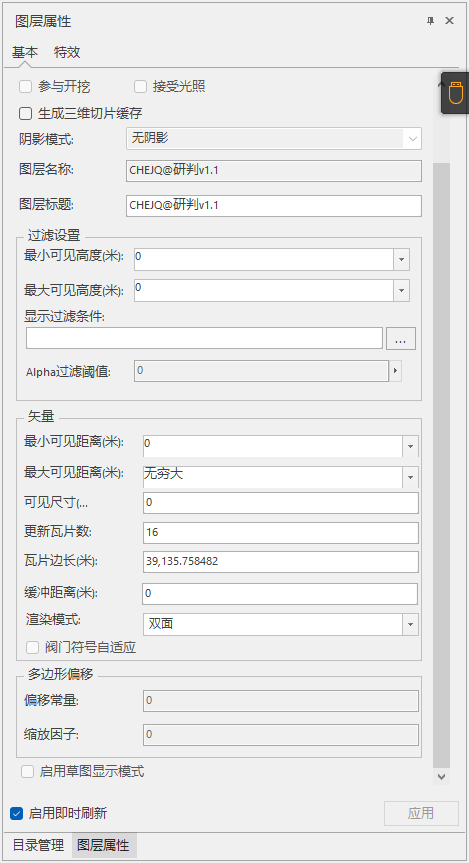The height and width of the screenshot is (863, 469).
Task: Open the 显示过滤条件 ellipsis button
Action: 401,338
